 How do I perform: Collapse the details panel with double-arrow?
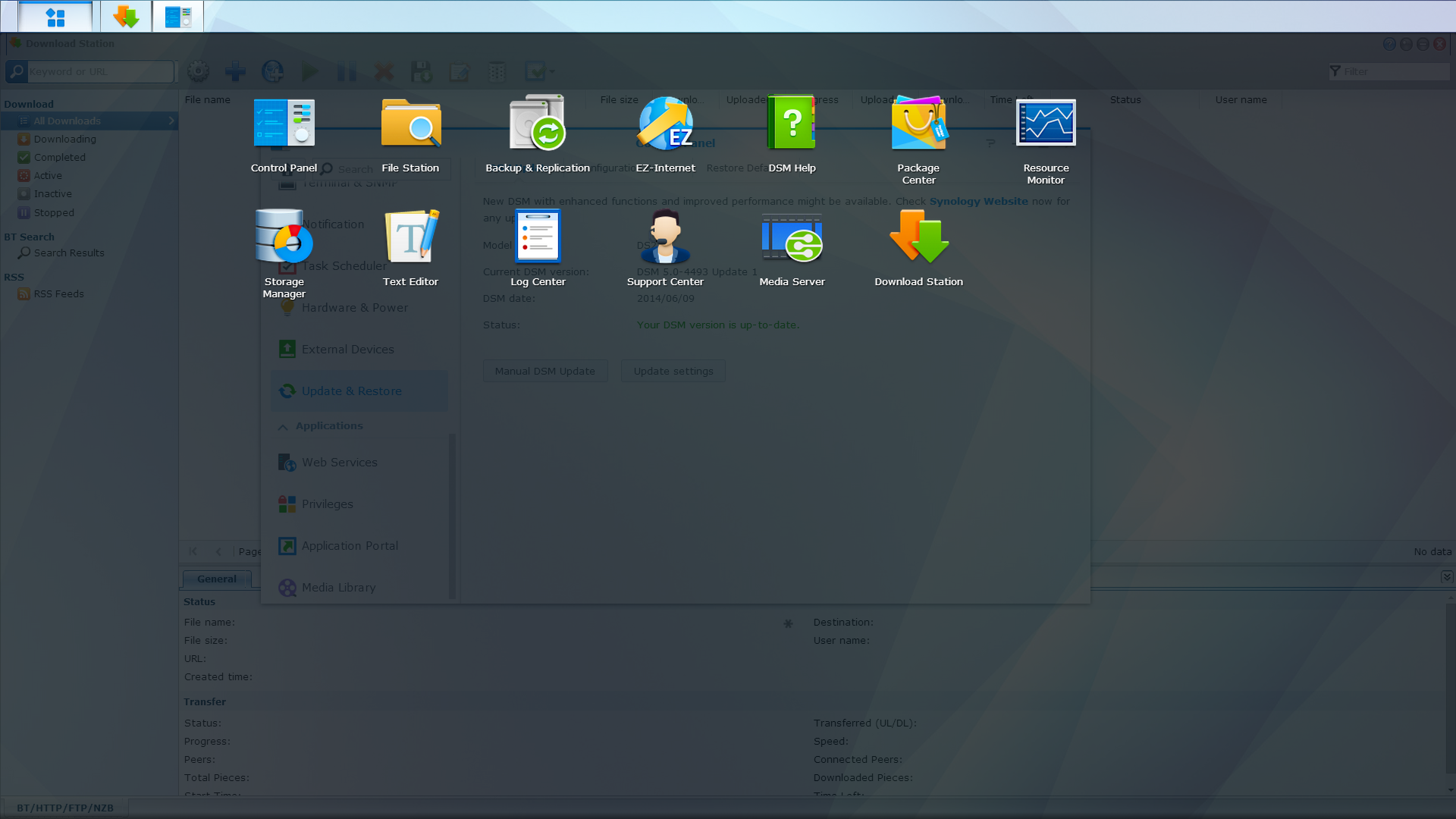pos(1446,577)
